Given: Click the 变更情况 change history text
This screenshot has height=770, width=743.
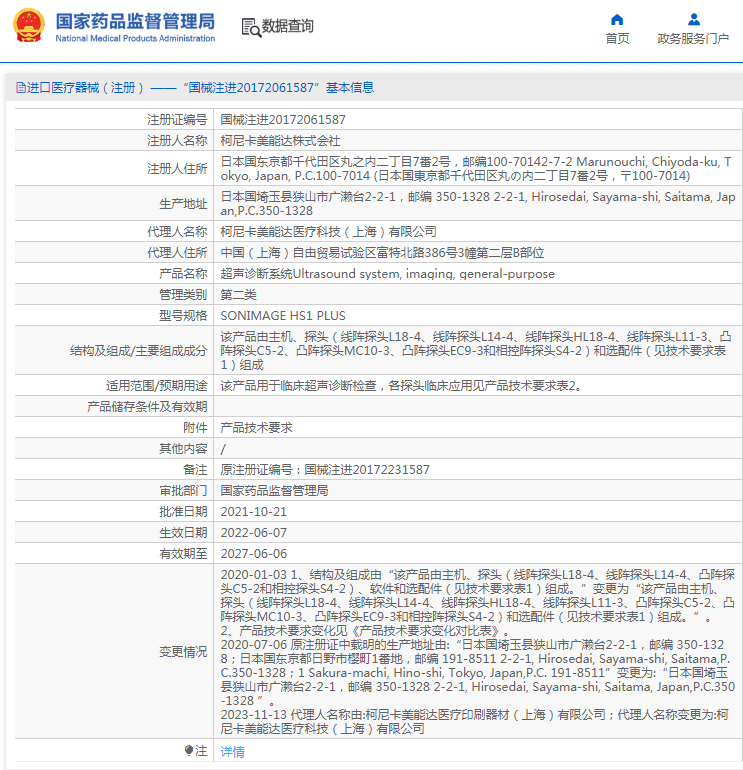Looking at the screenshot, I should (477, 651).
